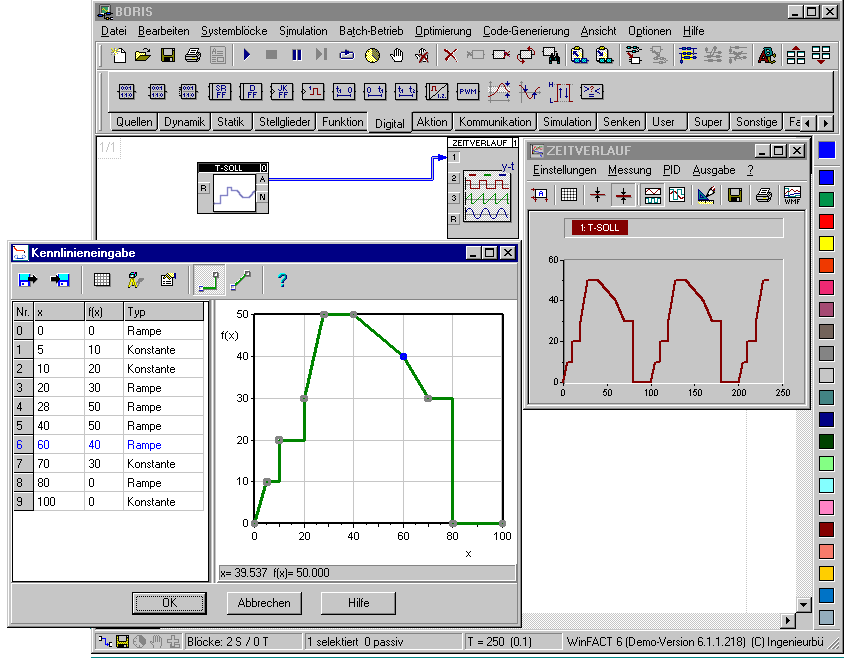Open the Datei menu
The height and width of the screenshot is (658, 844).
114,31
